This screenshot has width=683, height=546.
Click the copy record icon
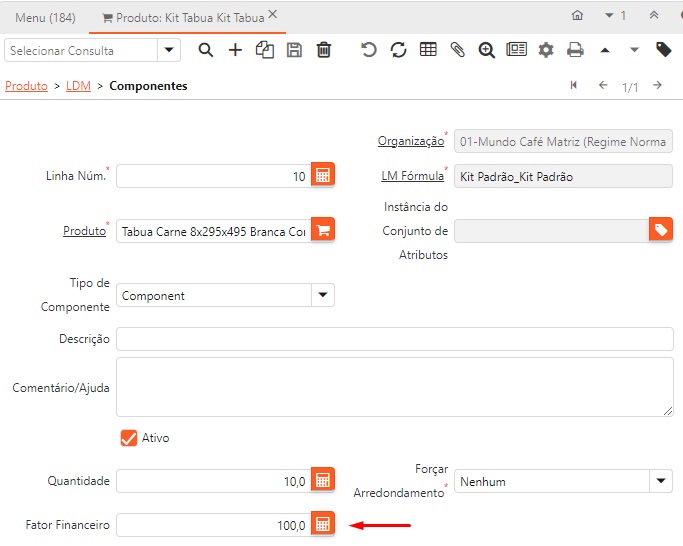click(x=264, y=50)
